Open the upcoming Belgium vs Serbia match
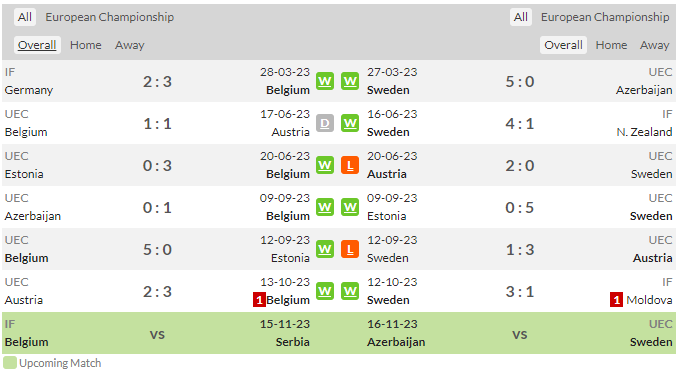683x392 pixels. [x=157, y=334]
